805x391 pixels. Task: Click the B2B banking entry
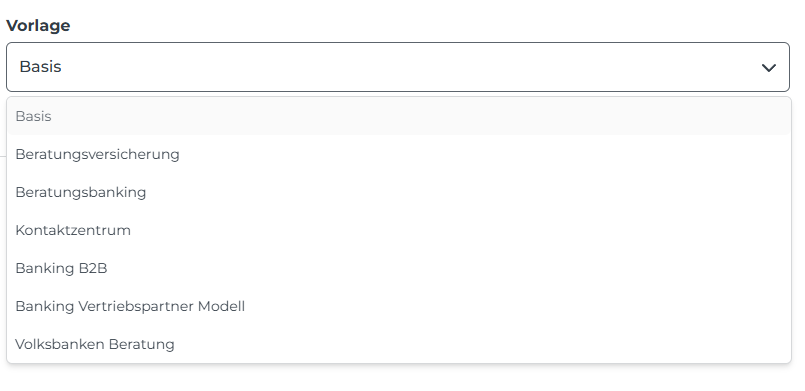[x=398, y=268]
